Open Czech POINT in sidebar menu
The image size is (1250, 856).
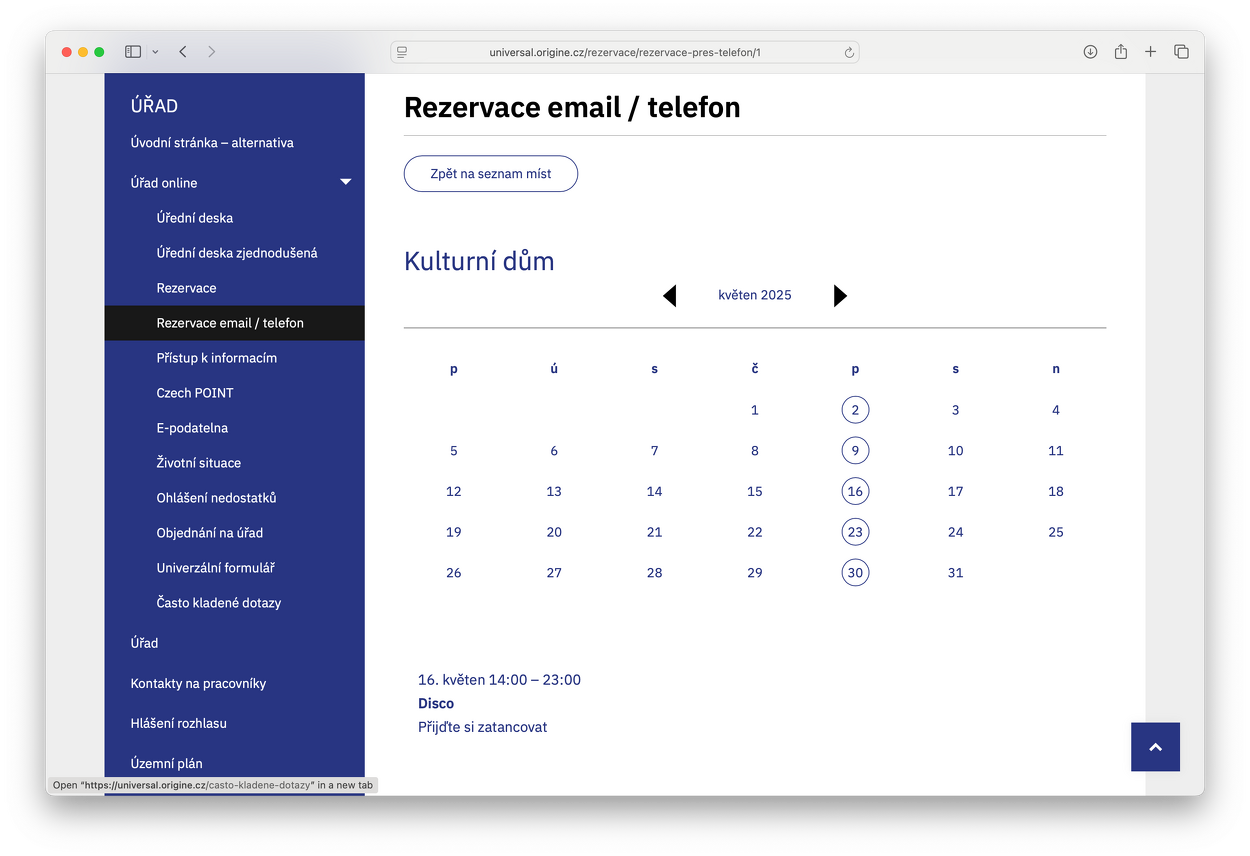tap(195, 393)
